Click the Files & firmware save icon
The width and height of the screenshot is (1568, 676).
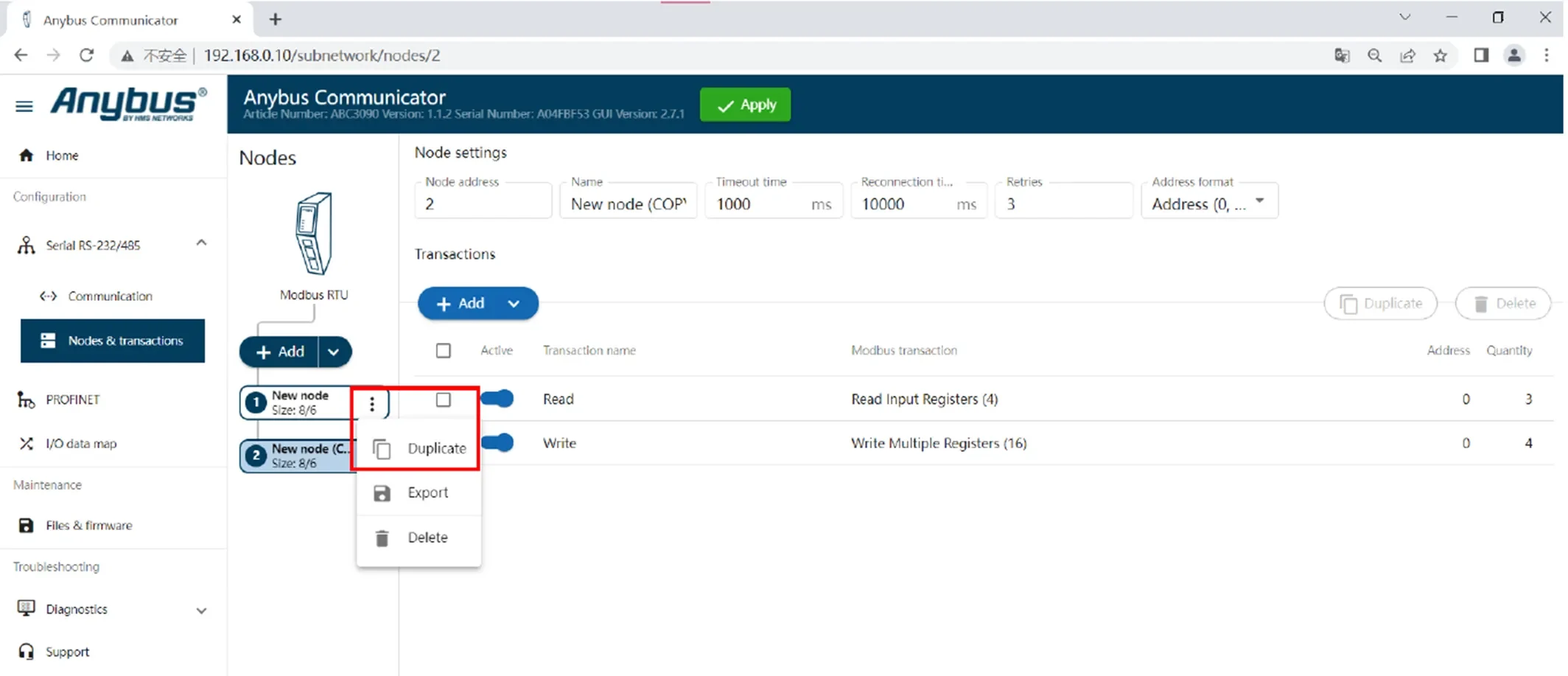[x=27, y=526]
